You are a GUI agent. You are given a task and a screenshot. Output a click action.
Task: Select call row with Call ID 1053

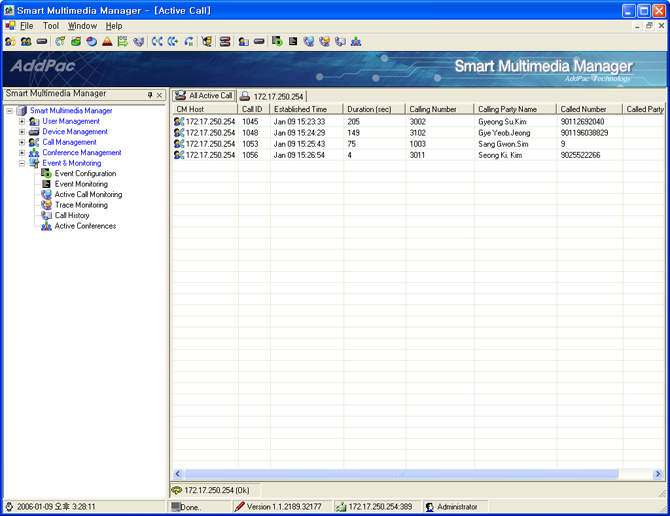[250, 144]
